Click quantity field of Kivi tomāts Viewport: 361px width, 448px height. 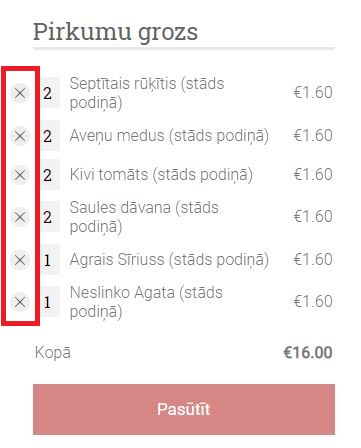(x=50, y=175)
